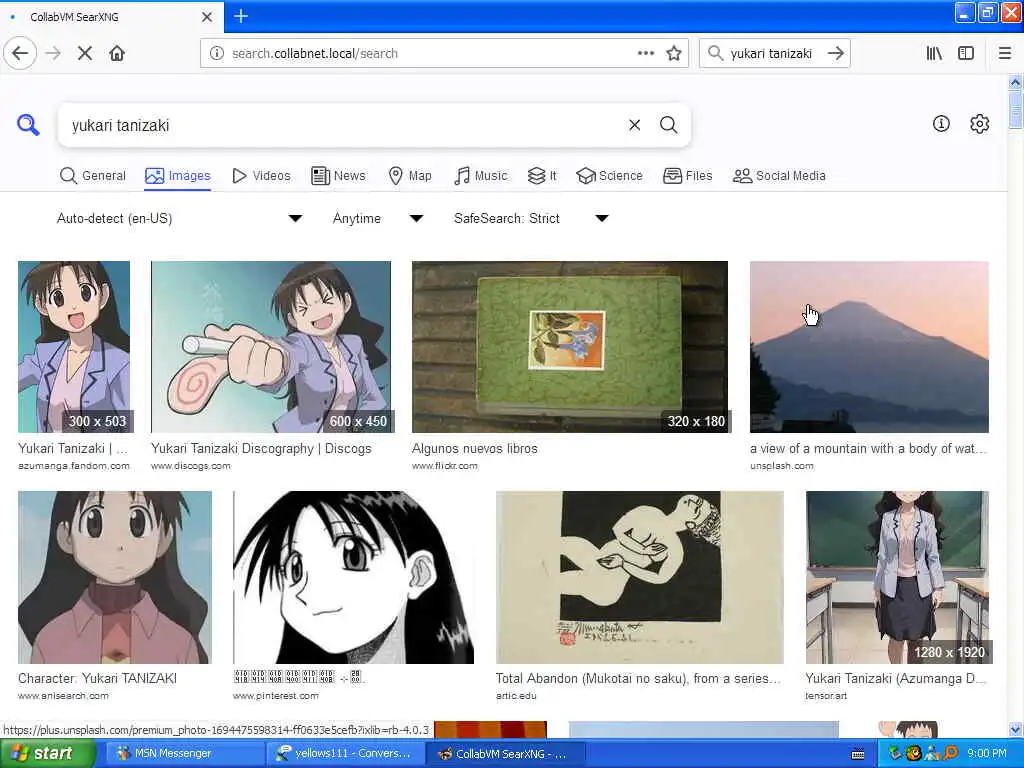Expand the SafeSearch: Strict dropdown
The image size is (1024, 768).
click(531, 218)
